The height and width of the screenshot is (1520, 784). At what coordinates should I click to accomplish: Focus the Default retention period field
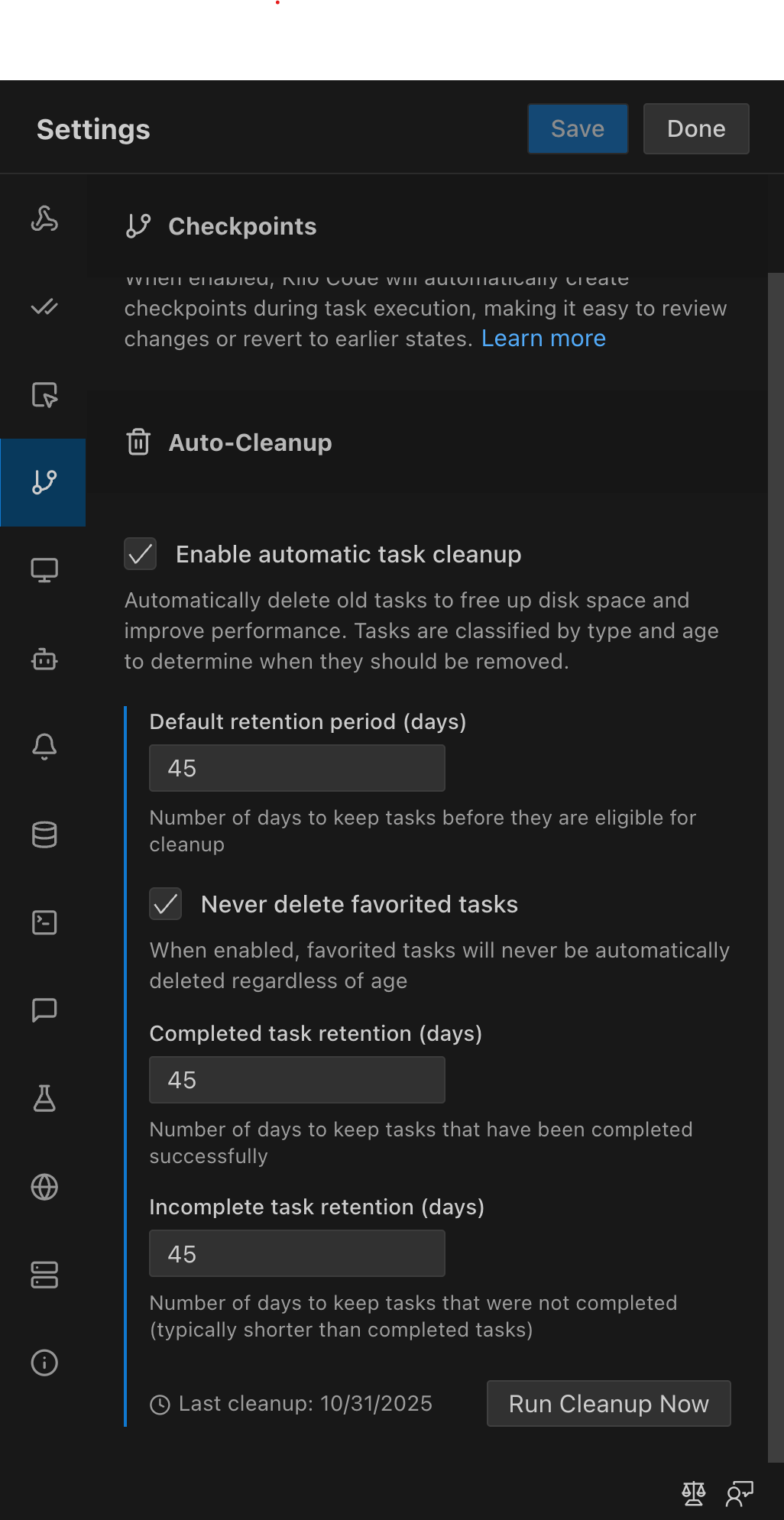tap(296, 768)
